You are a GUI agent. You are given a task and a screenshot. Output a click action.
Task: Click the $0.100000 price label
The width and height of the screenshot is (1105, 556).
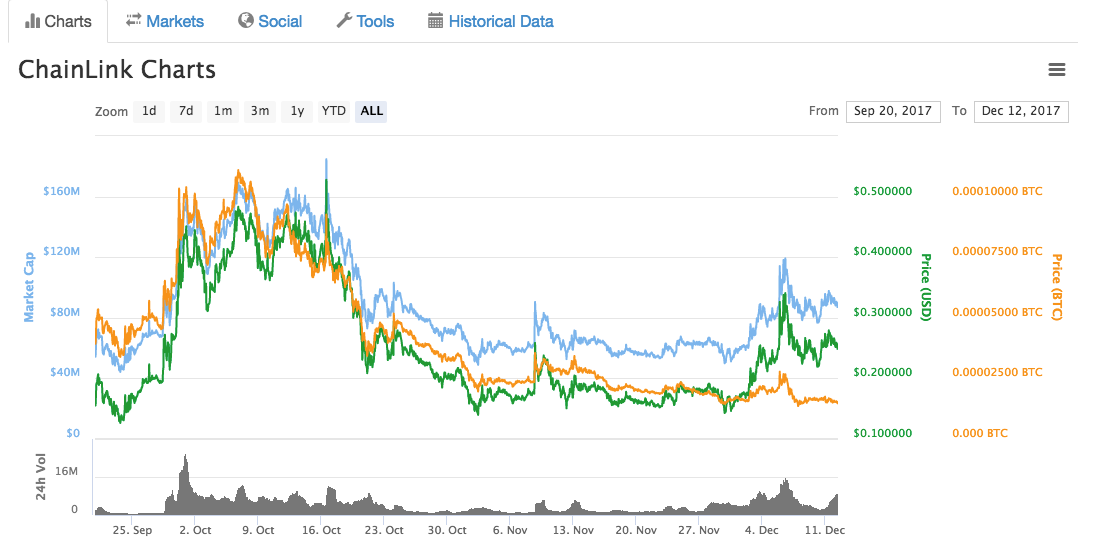pos(882,433)
